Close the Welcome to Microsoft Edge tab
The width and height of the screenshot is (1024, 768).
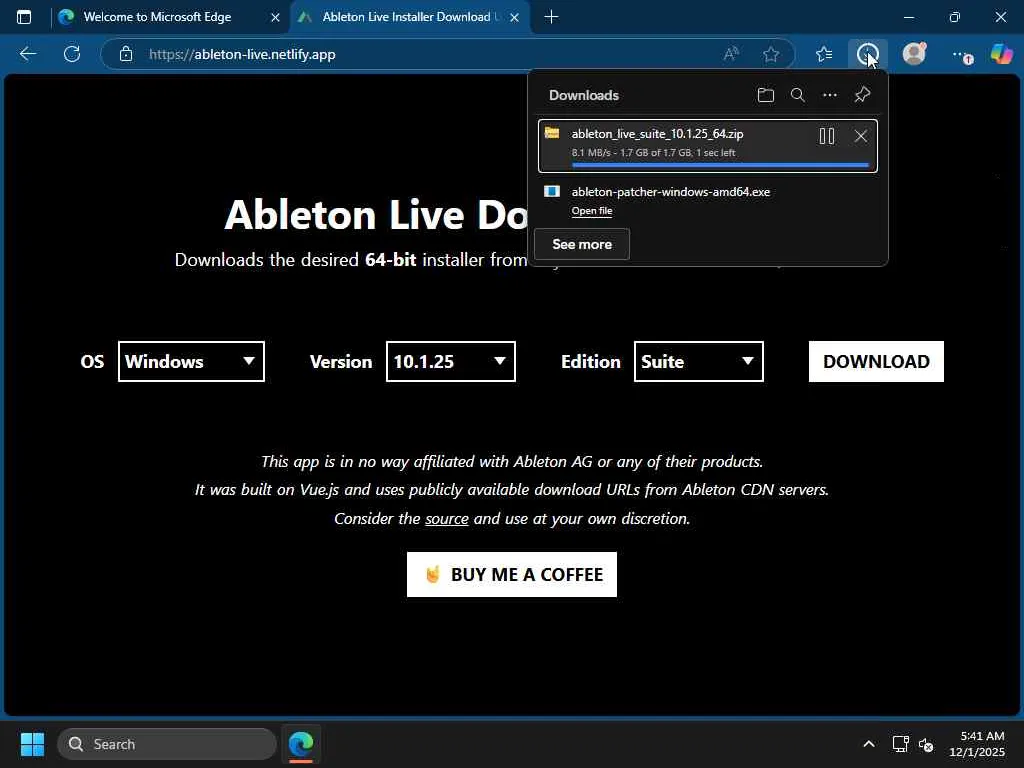click(x=276, y=18)
